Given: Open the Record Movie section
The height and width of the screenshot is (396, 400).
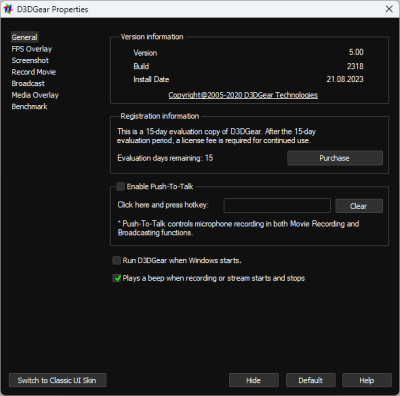Looking at the screenshot, I should click(x=34, y=72).
